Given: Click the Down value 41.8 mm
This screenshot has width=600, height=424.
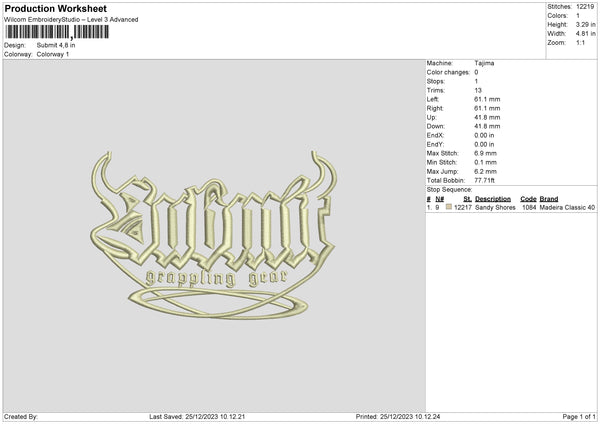Looking at the screenshot, I should point(487,126).
